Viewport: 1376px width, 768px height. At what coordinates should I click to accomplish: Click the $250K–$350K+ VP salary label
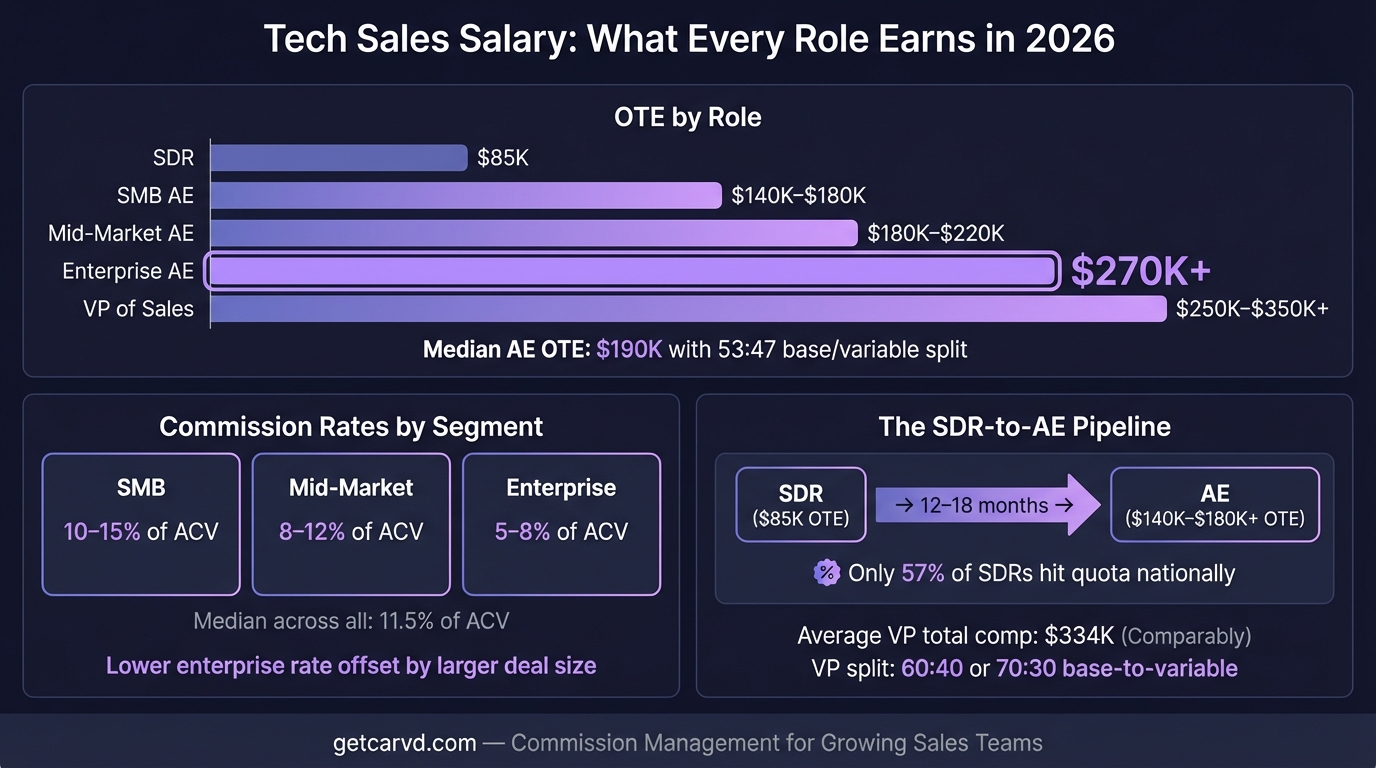[x=1252, y=309]
